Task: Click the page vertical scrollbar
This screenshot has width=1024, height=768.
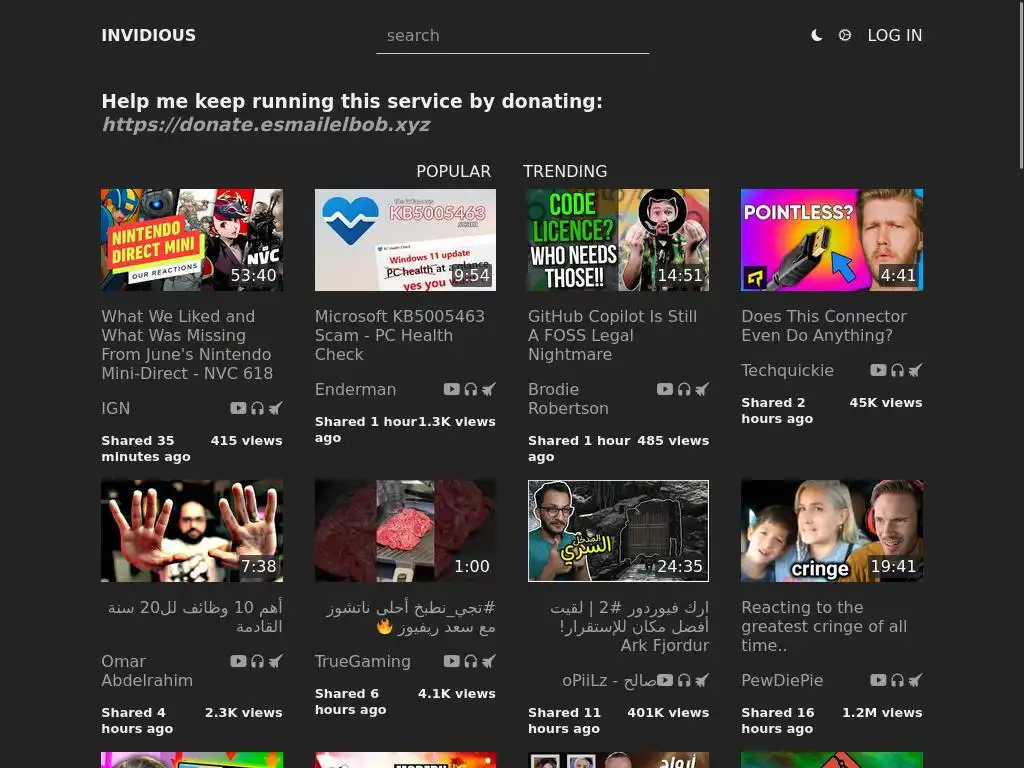Action: click(x=1021, y=85)
